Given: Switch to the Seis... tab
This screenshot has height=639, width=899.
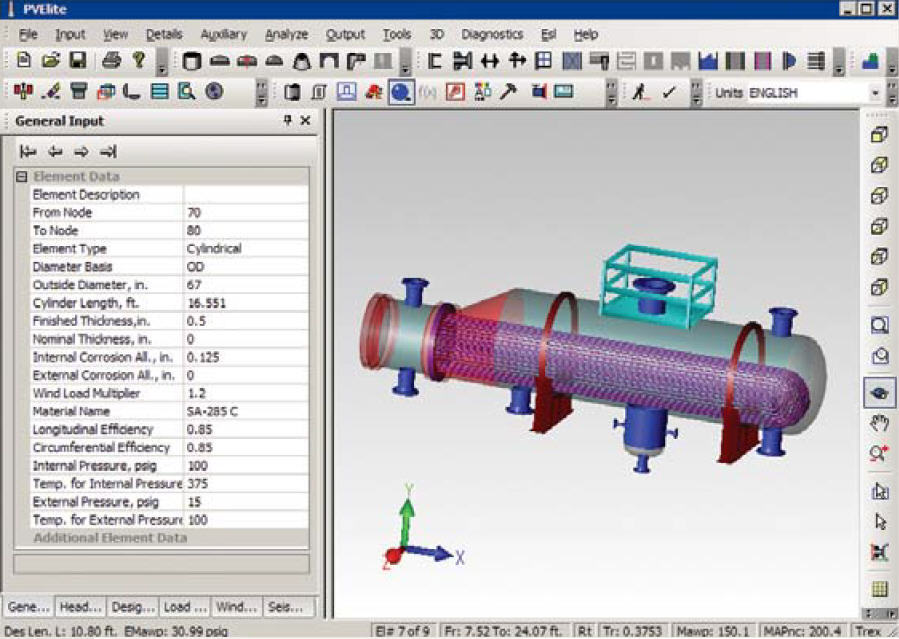Looking at the screenshot, I should tap(289, 606).
